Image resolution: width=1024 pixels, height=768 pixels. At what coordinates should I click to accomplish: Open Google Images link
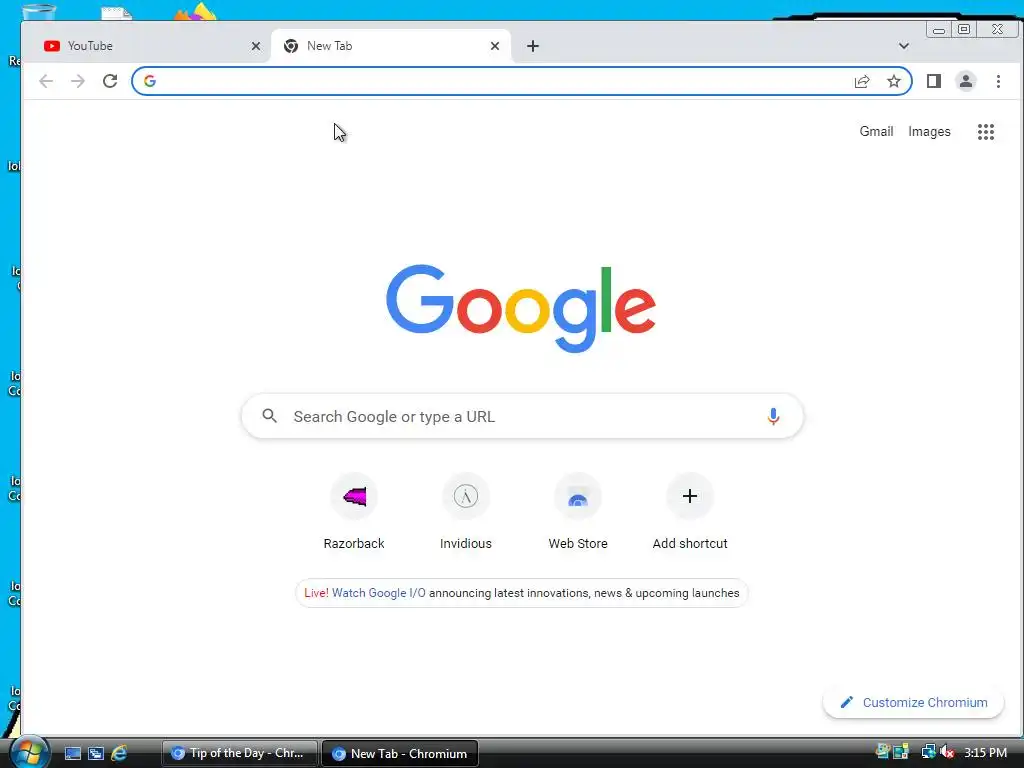click(x=929, y=132)
